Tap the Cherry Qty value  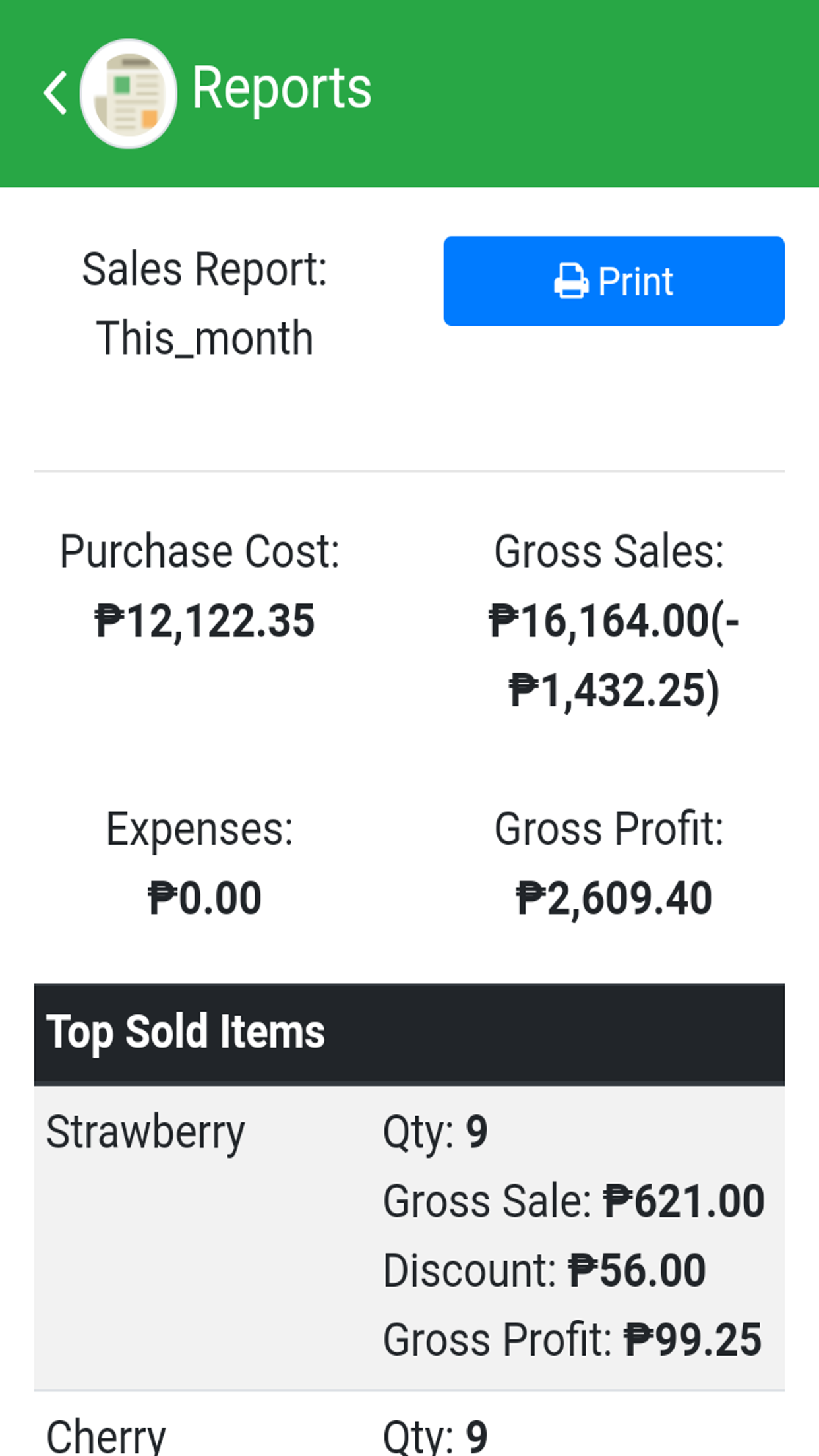(x=476, y=1436)
